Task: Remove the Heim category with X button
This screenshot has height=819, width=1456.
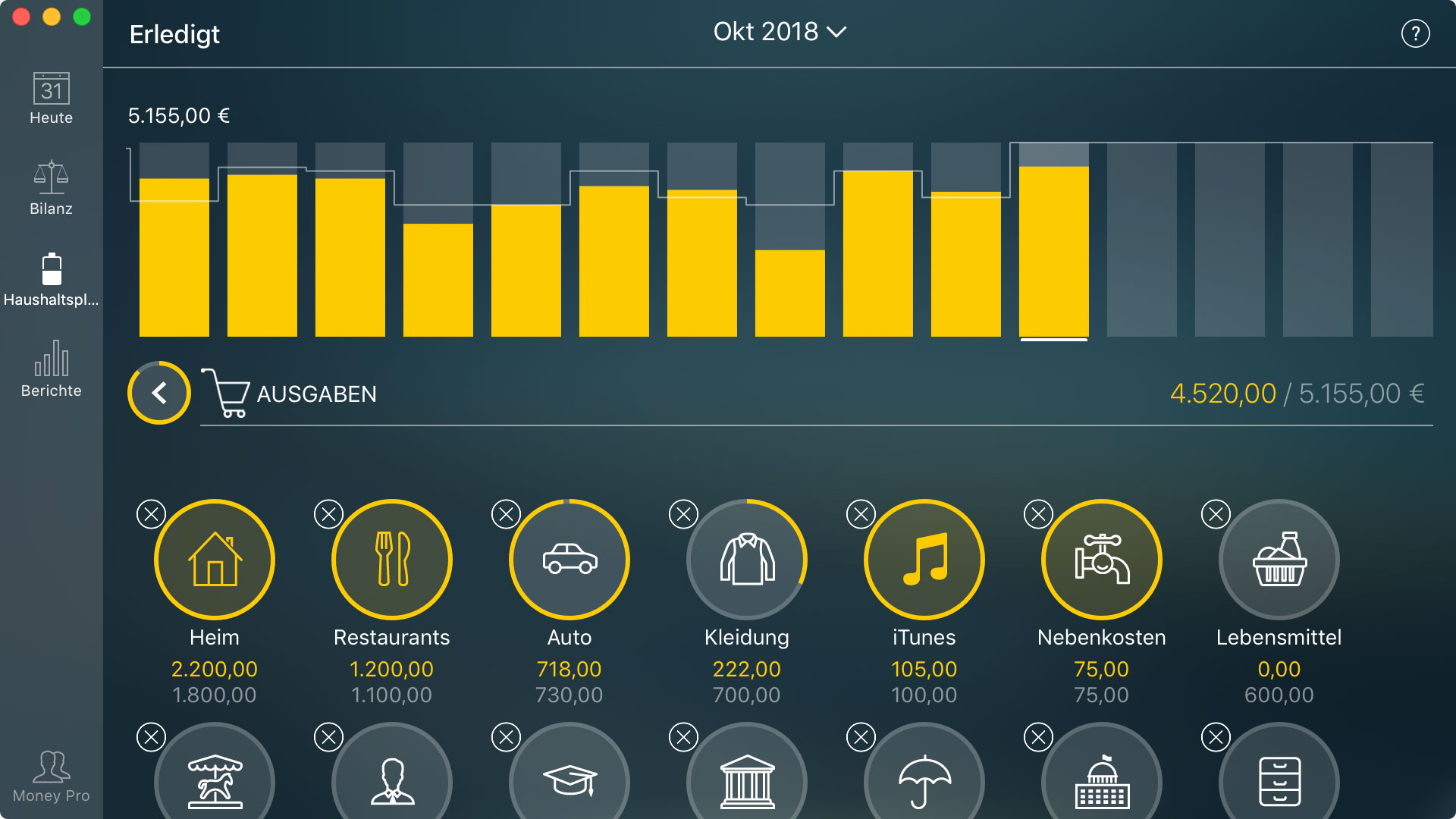Action: (x=150, y=513)
